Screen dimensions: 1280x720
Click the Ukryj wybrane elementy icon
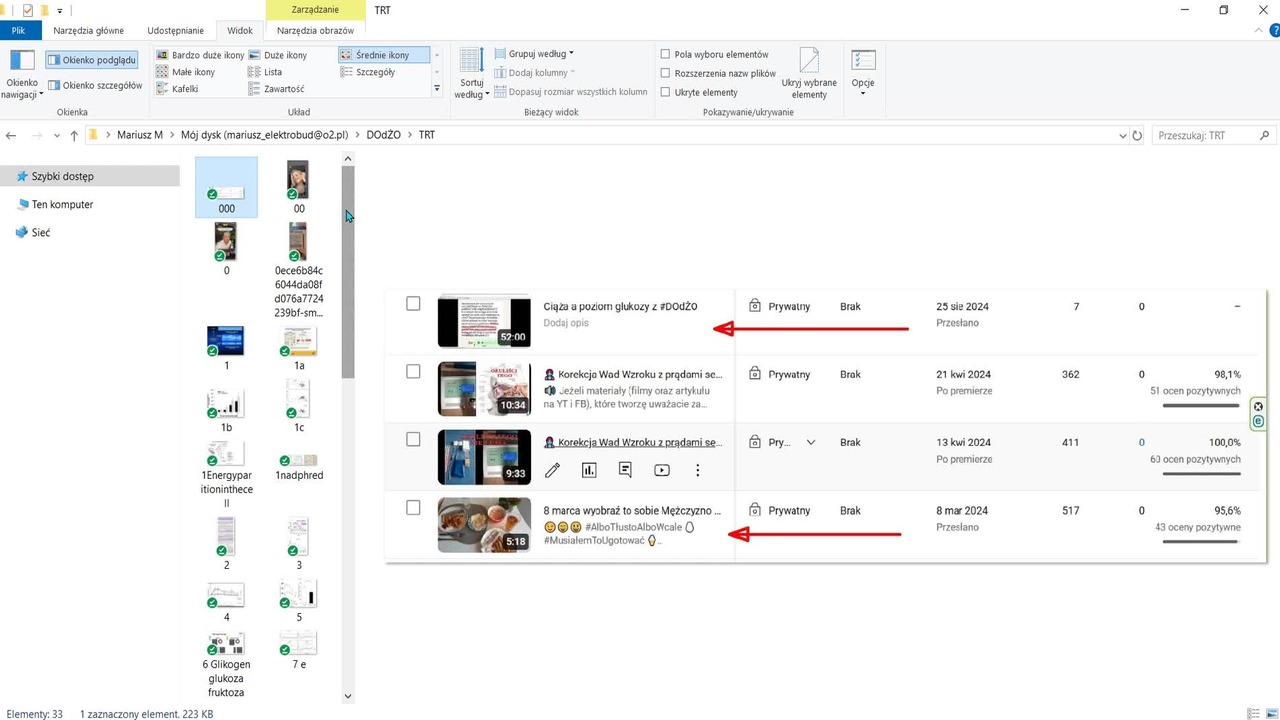[x=809, y=73]
